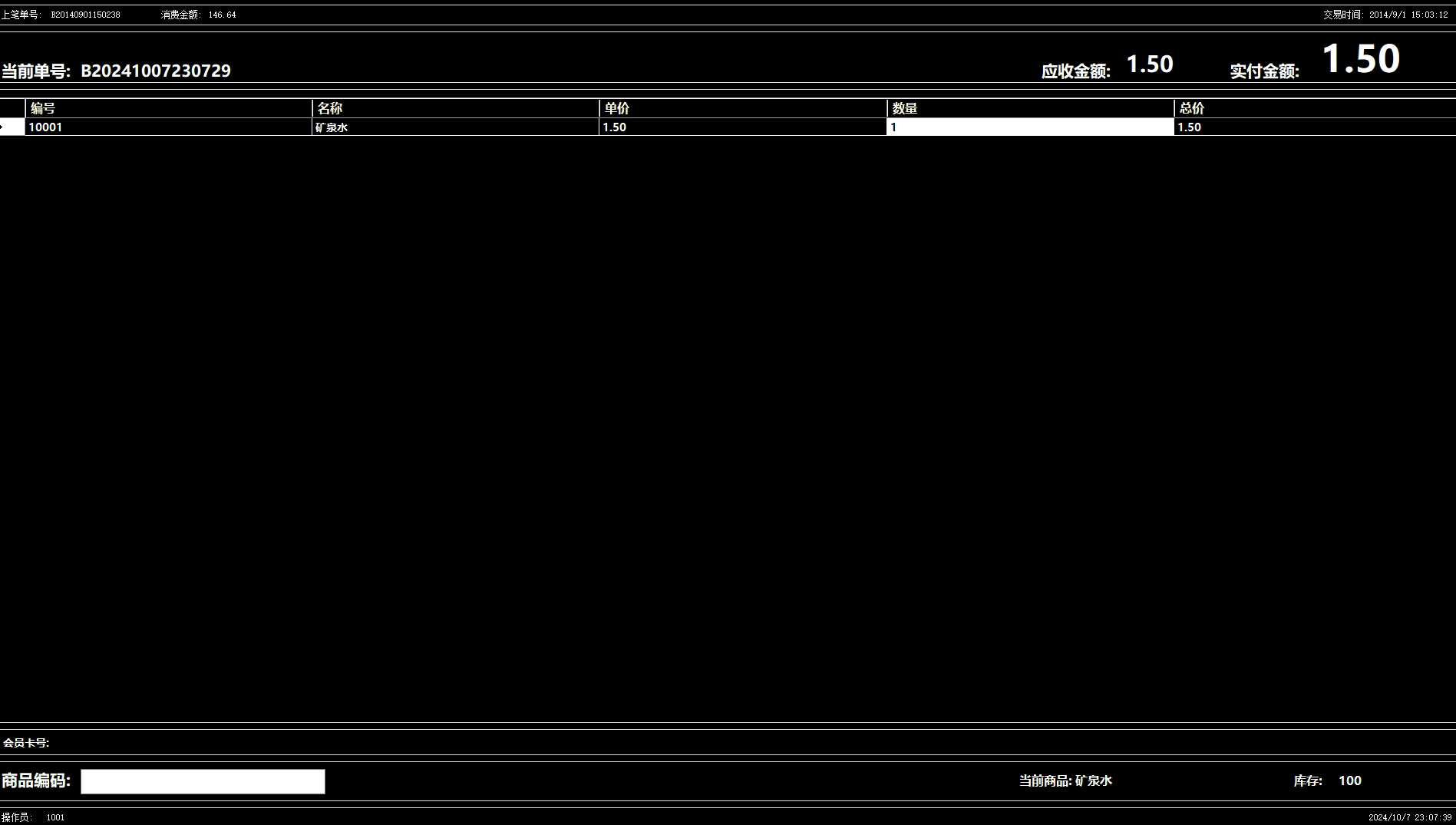Click the 数量 column header
Viewport: 1456px width, 825px height.
pos(1030,108)
